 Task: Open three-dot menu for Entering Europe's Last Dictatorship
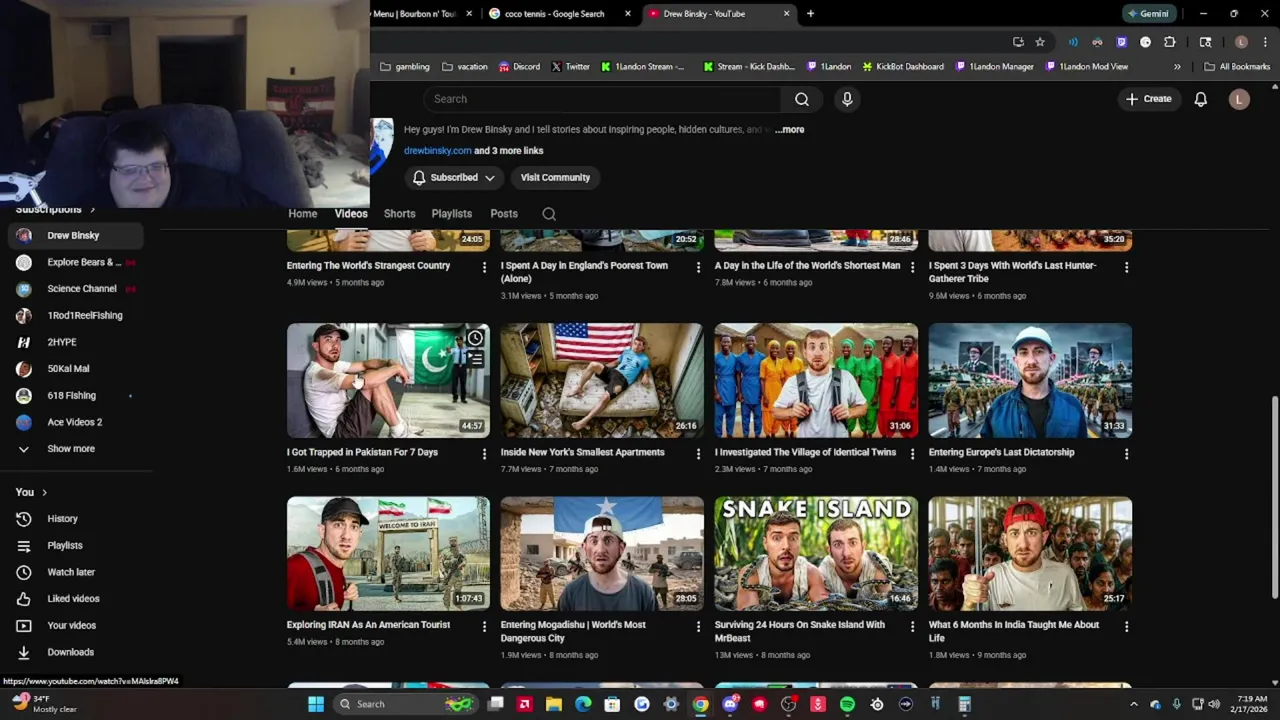tap(1126, 453)
